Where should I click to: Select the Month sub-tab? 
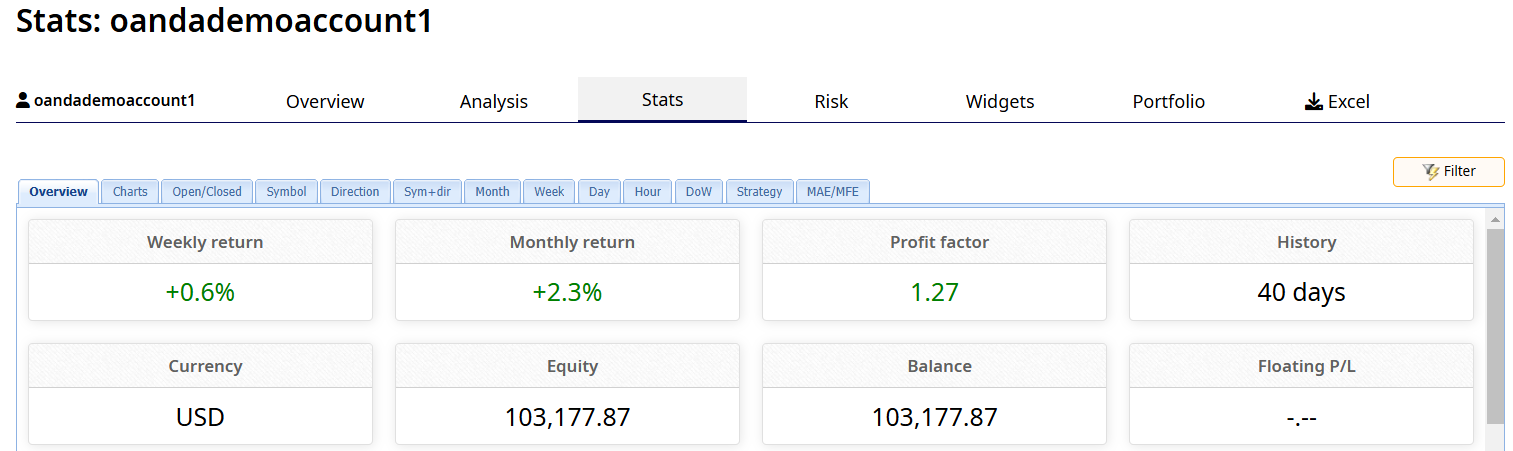tap(492, 192)
